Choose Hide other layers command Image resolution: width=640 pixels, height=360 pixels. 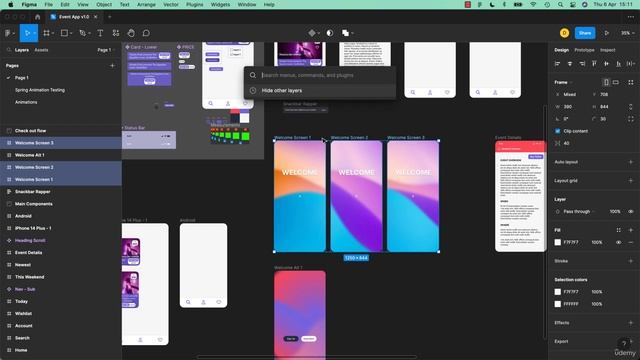(x=320, y=91)
